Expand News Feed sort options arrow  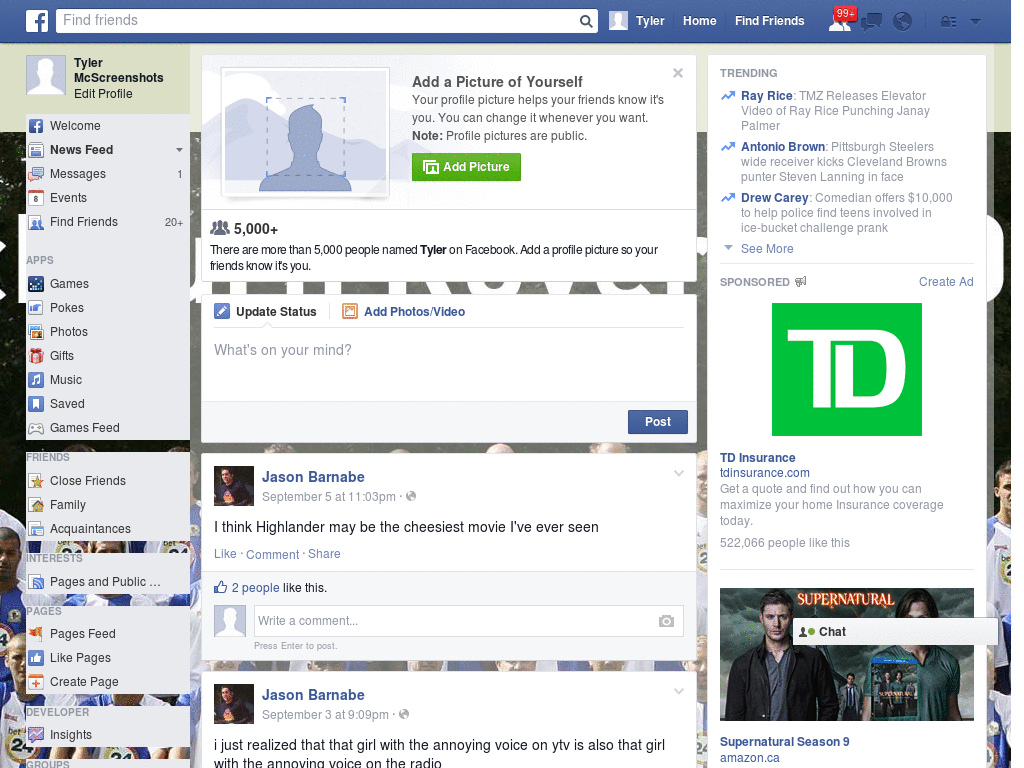coord(179,150)
